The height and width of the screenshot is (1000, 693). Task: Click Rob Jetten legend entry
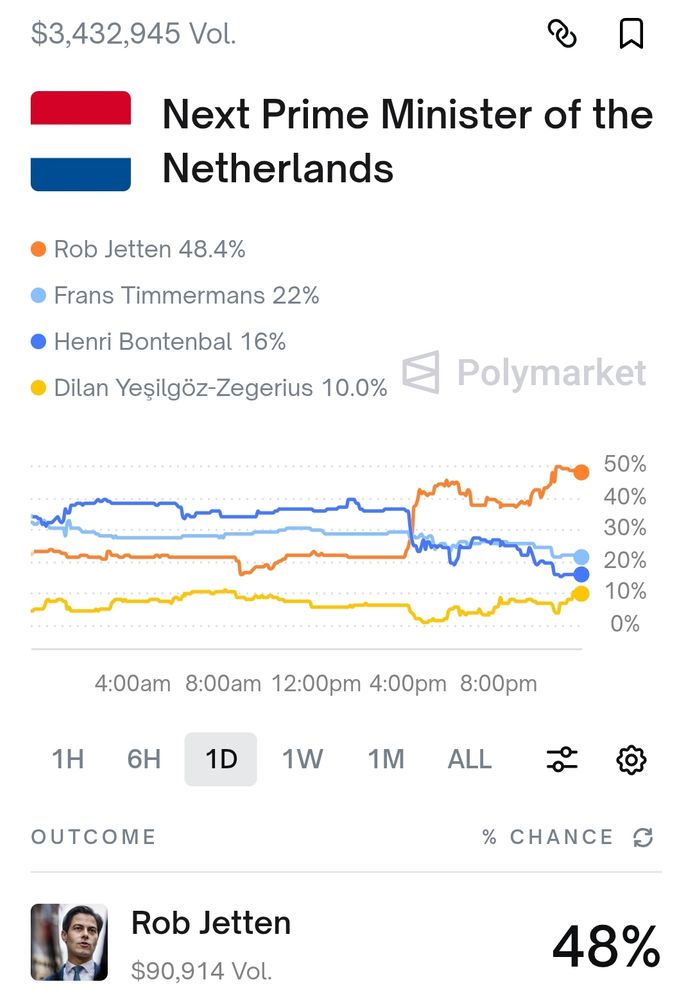[x=139, y=249]
